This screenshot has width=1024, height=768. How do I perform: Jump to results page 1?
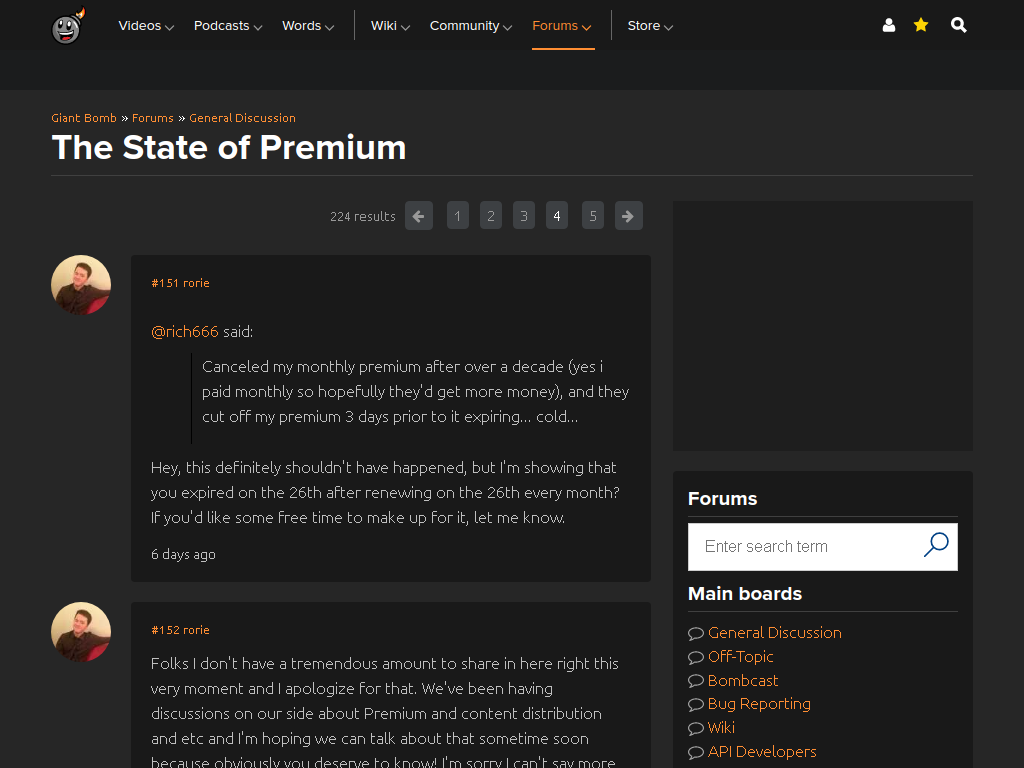coord(457,216)
